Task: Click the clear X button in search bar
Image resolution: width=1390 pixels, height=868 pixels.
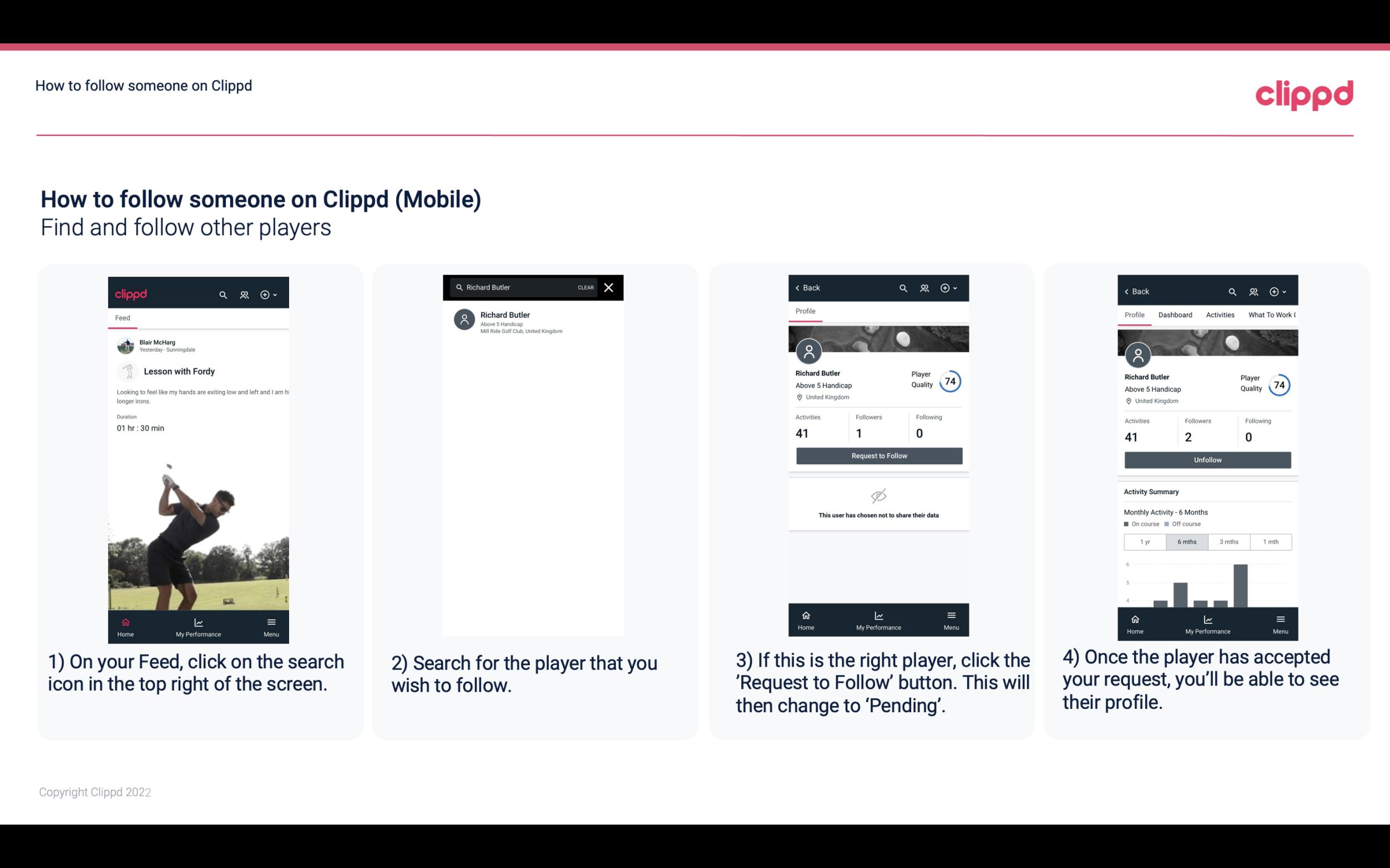Action: click(x=610, y=287)
